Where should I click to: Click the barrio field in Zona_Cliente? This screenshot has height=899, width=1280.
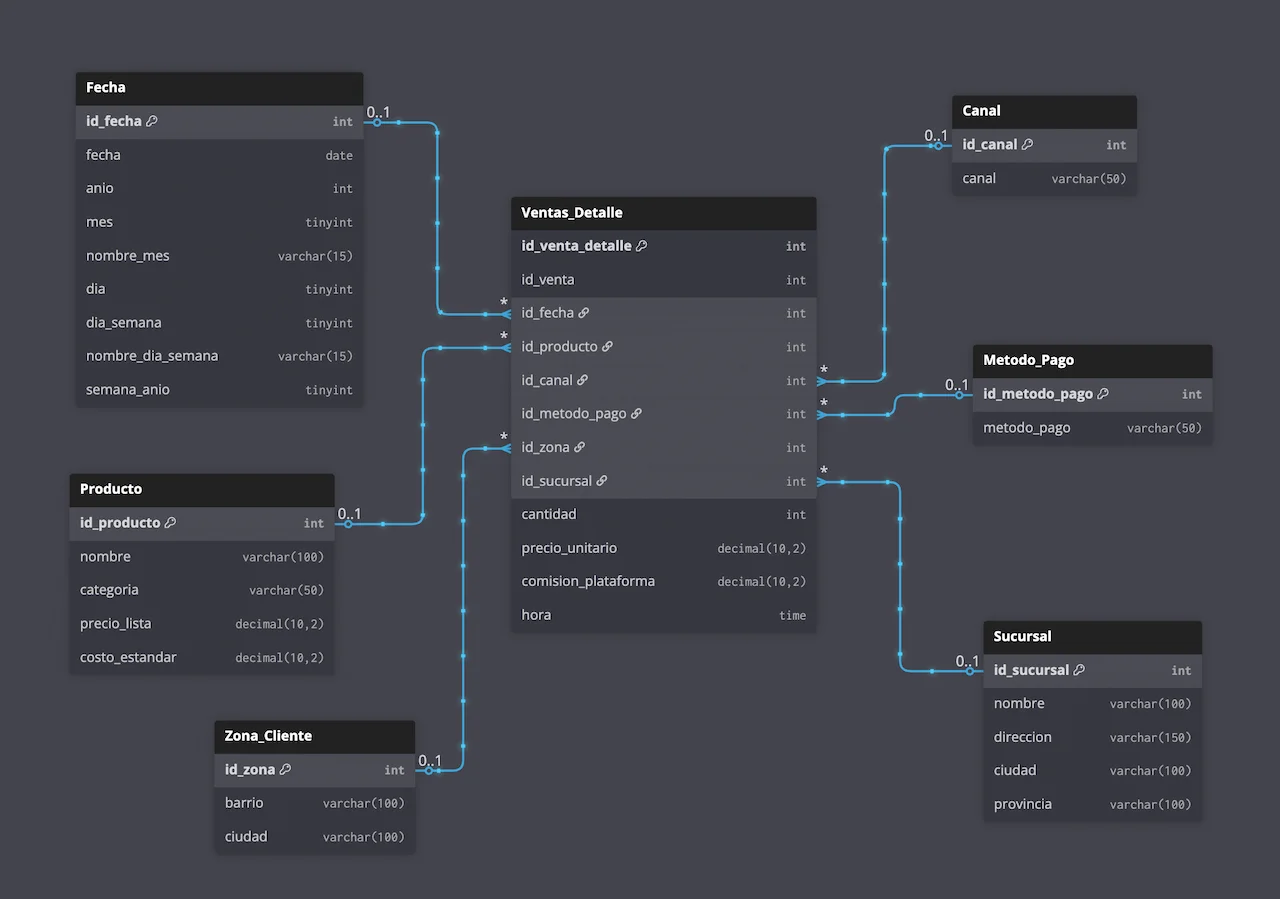point(243,802)
